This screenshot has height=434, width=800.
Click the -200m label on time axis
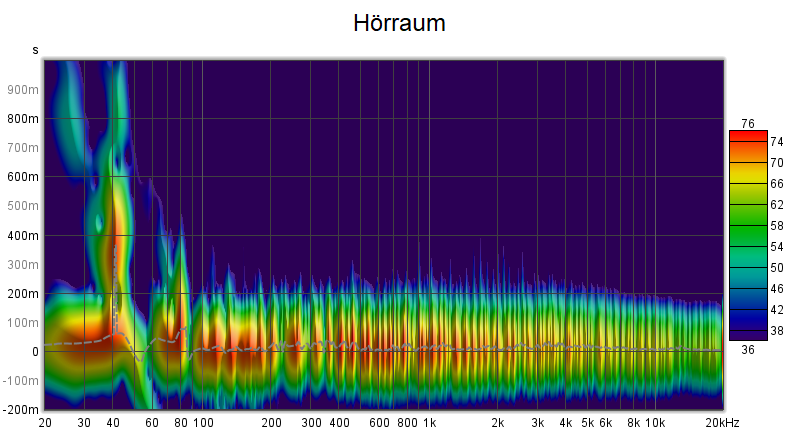tap(19, 410)
